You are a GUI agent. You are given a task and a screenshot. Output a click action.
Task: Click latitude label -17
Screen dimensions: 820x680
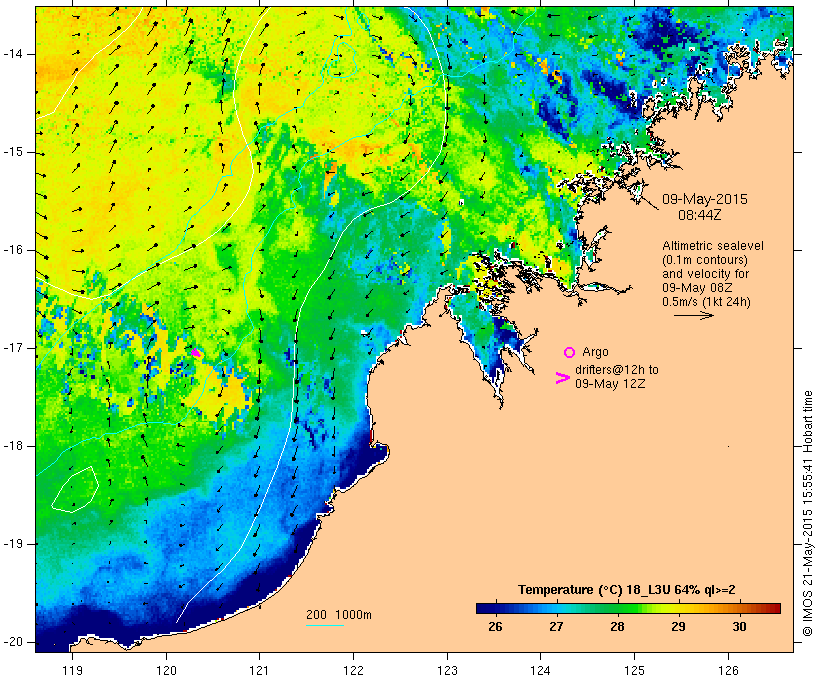pos(13,348)
